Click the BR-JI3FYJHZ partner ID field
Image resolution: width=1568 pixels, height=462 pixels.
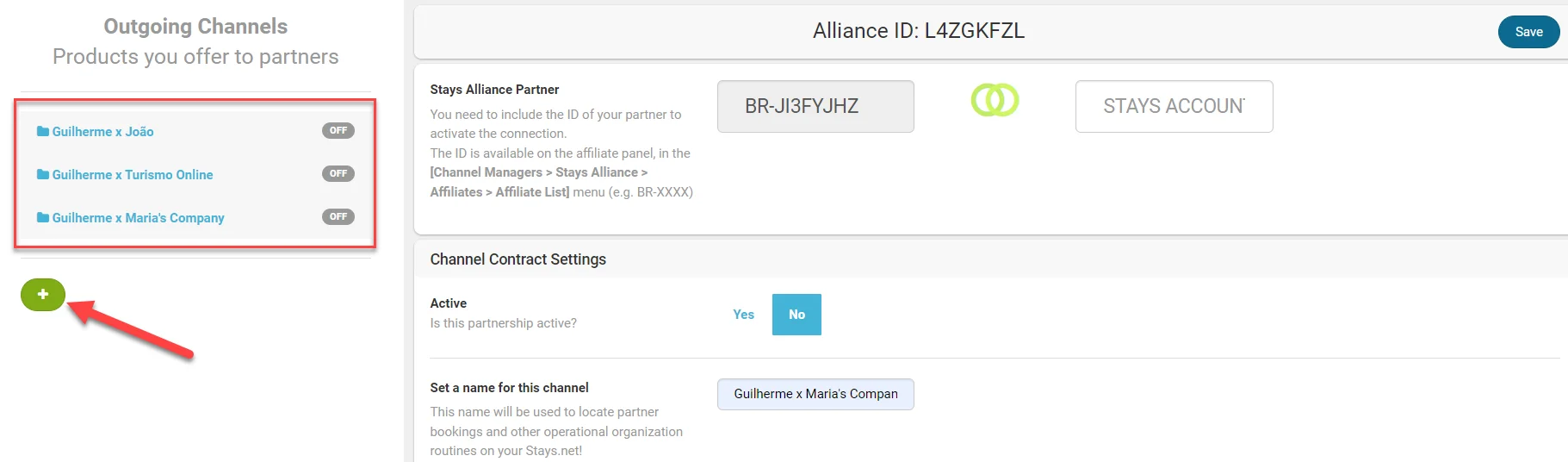point(815,106)
